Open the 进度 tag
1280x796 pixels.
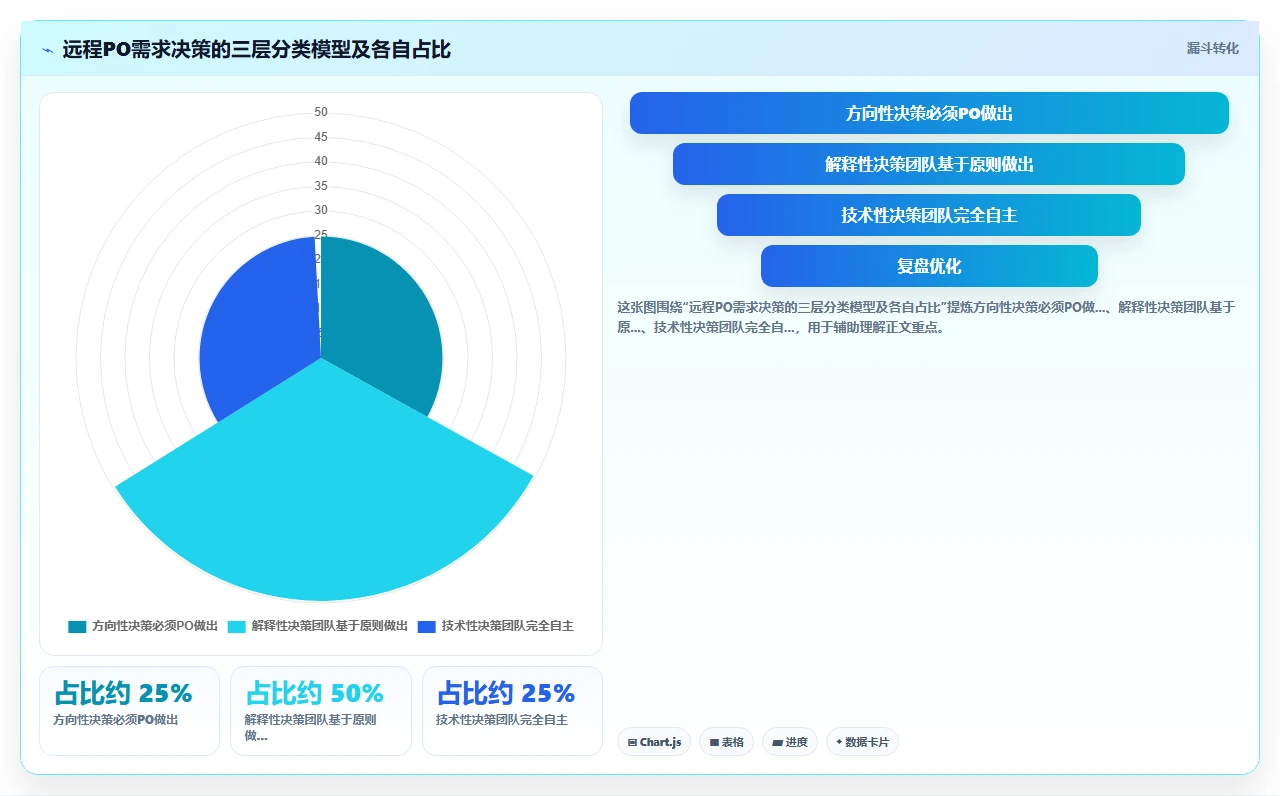tap(790, 742)
